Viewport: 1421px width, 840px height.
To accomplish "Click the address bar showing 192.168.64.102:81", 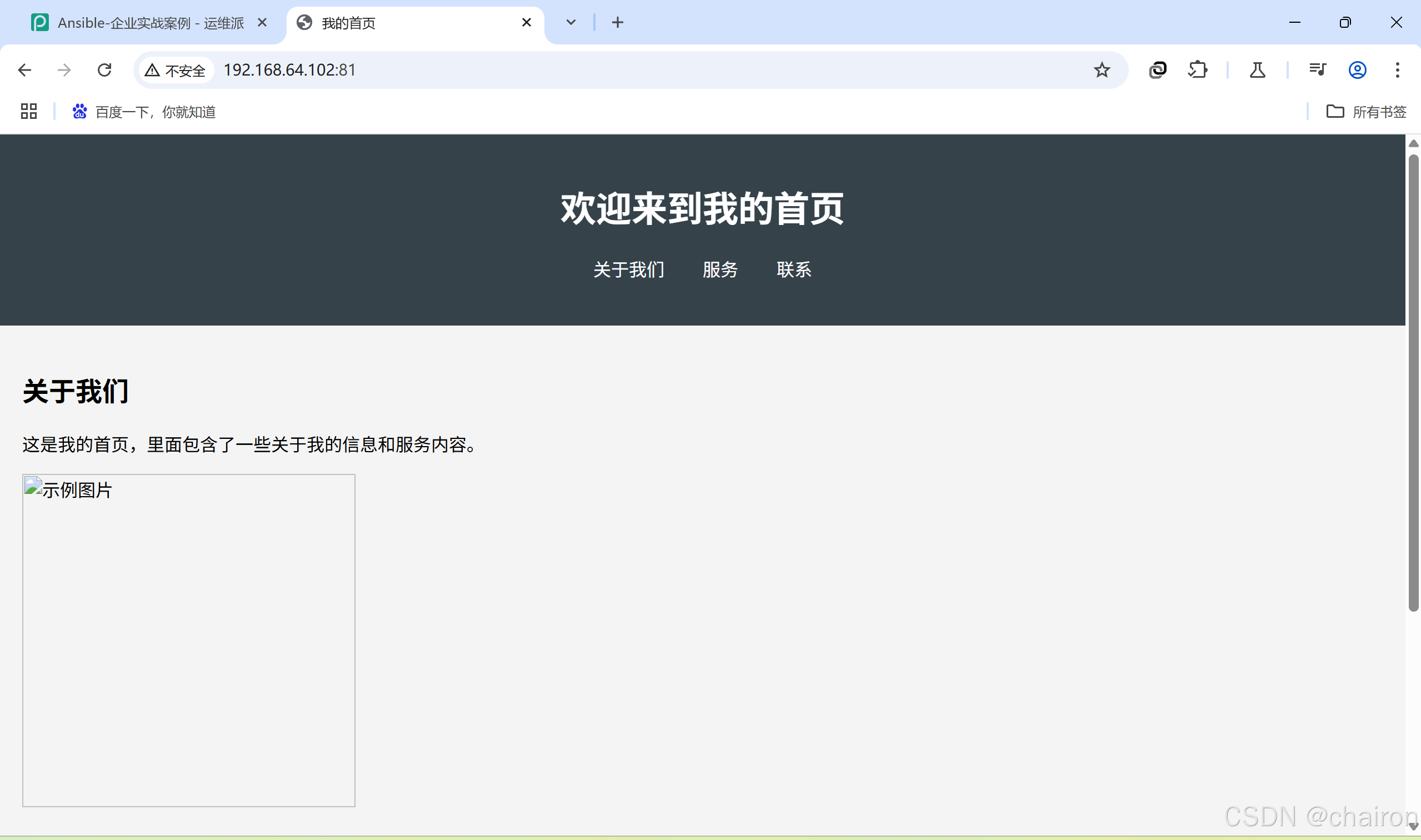I will [x=566, y=70].
